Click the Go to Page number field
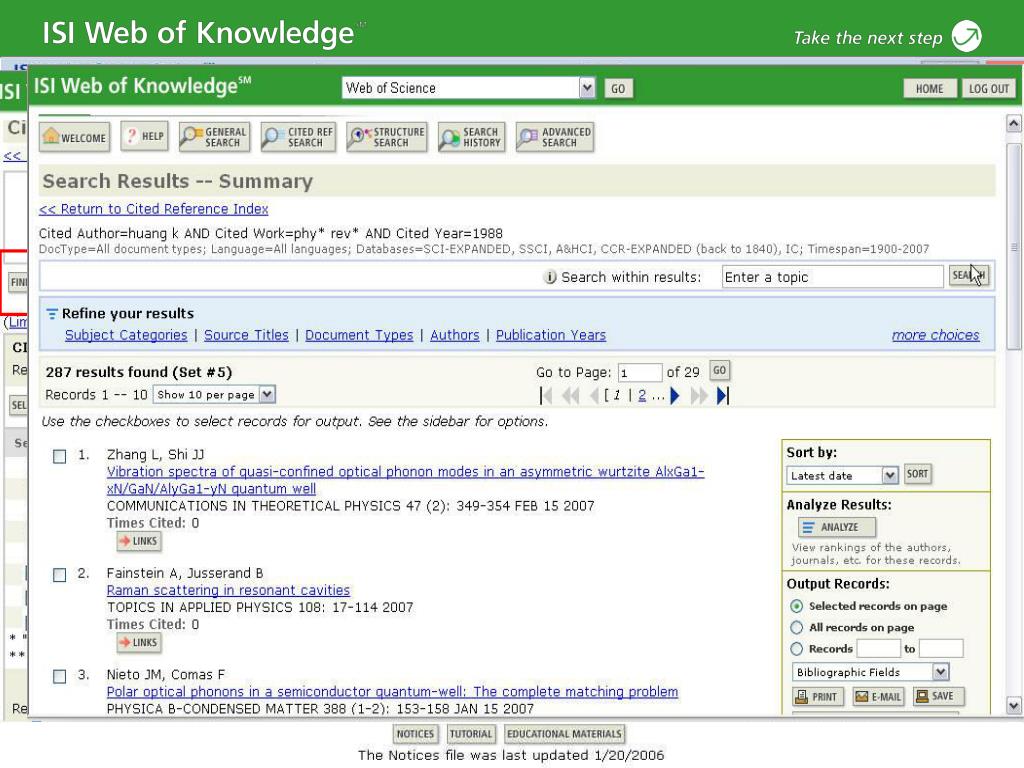The image size is (1024, 768). pyautogui.click(x=639, y=372)
